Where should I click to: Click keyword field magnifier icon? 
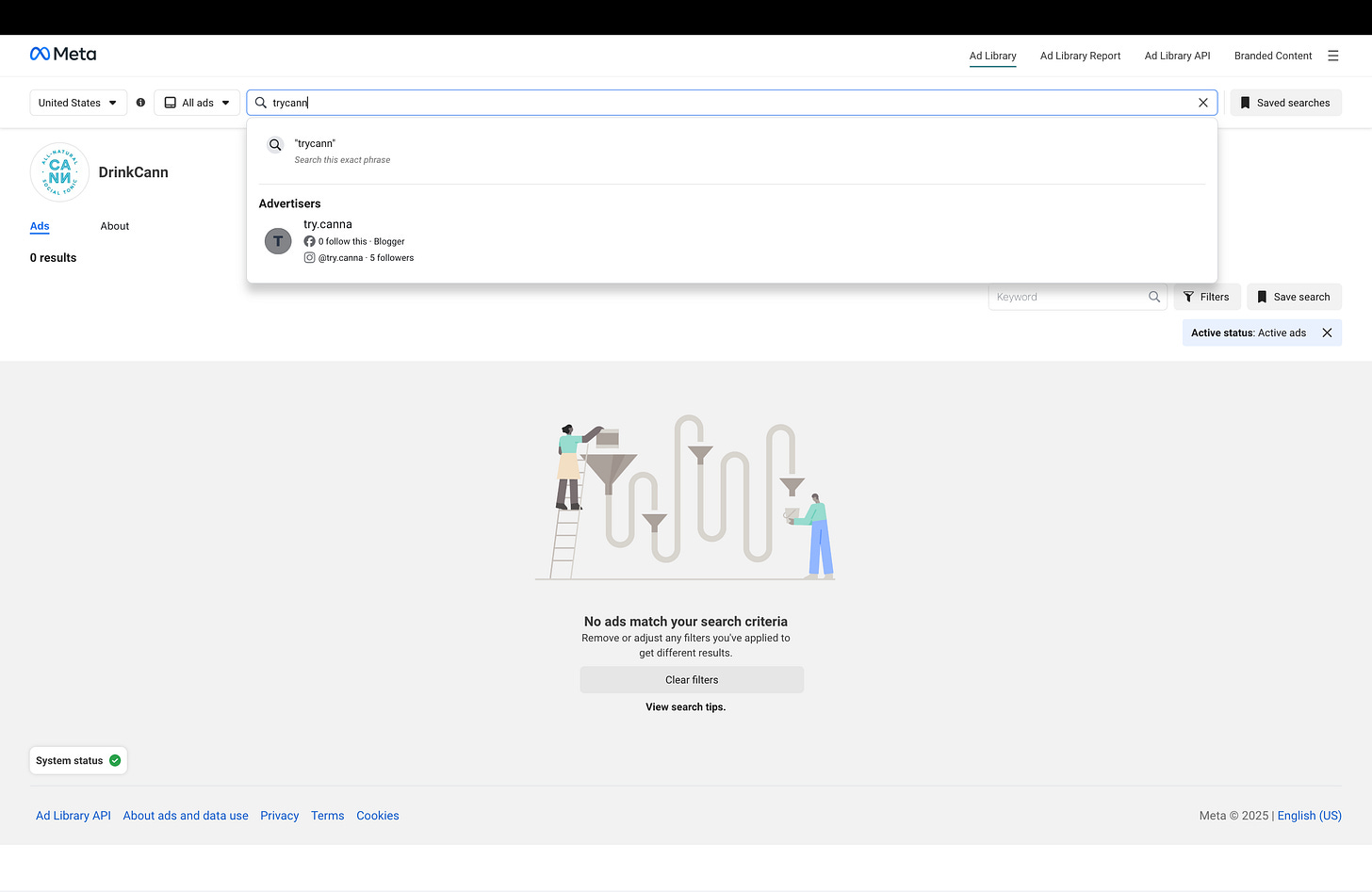pyautogui.click(x=1153, y=297)
